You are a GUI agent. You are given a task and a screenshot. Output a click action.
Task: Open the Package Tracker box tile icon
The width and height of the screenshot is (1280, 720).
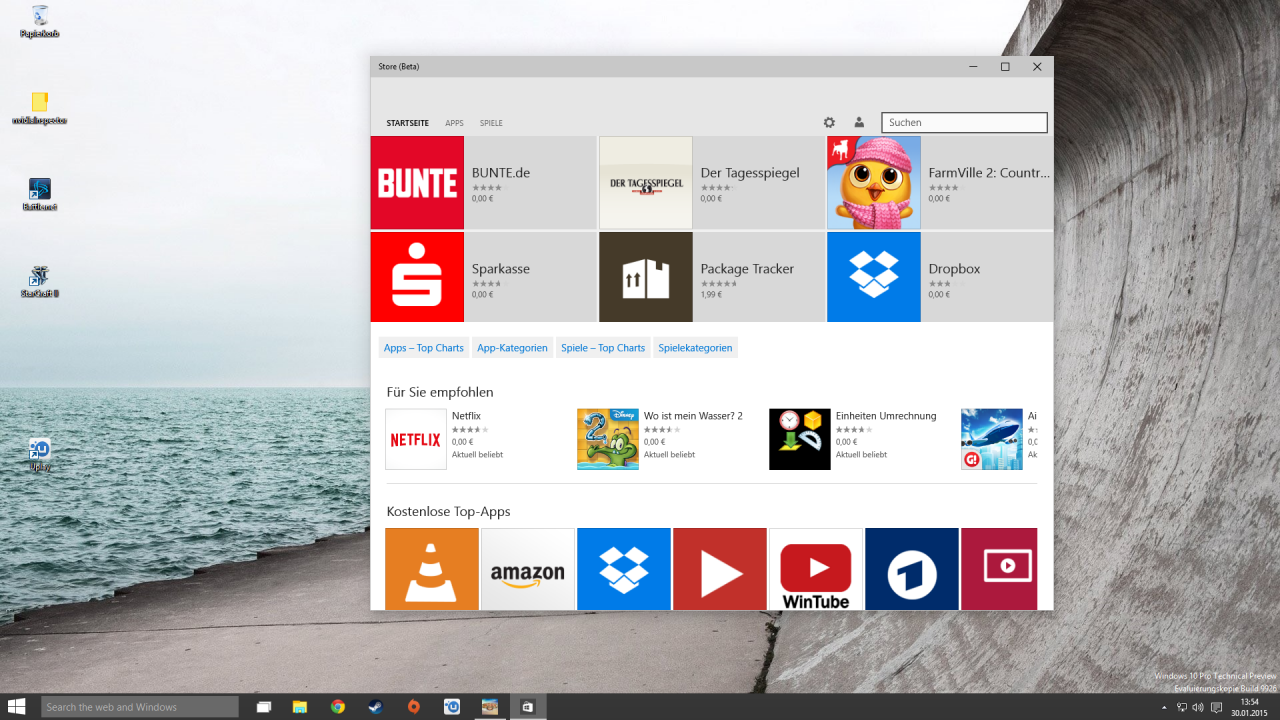[x=646, y=277]
